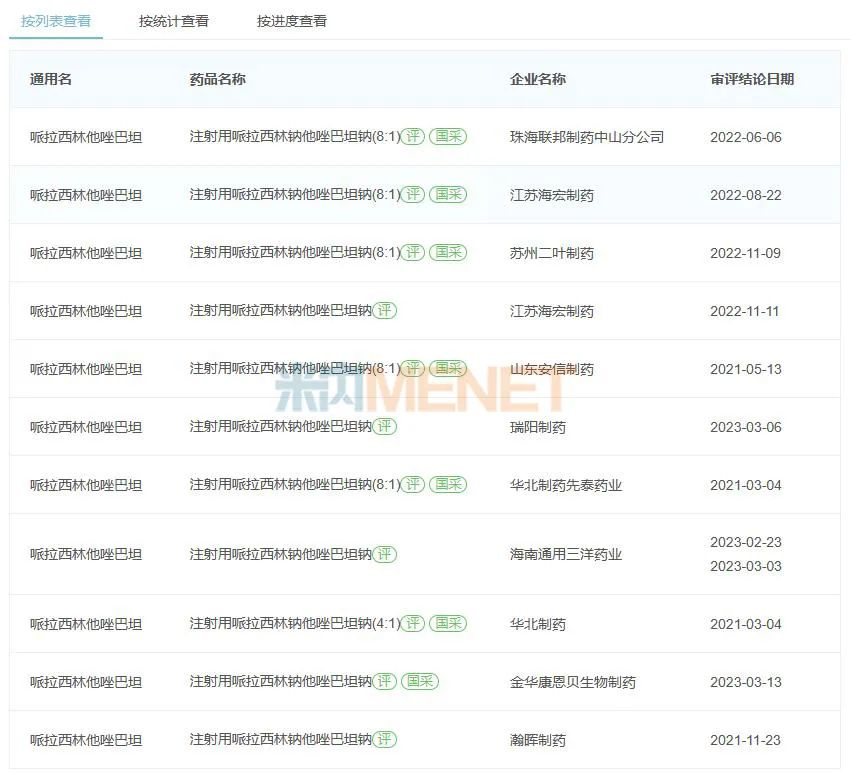Click 评 badge in 山东安信制药 row

click(x=412, y=369)
